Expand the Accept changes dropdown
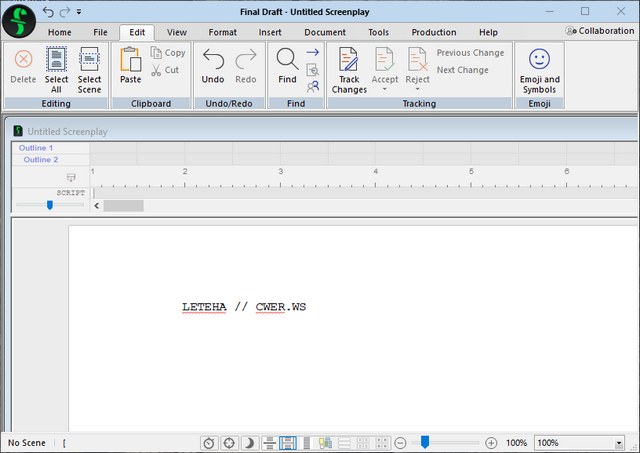Image resolution: width=640 pixels, height=453 pixels. tap(385, 90)
